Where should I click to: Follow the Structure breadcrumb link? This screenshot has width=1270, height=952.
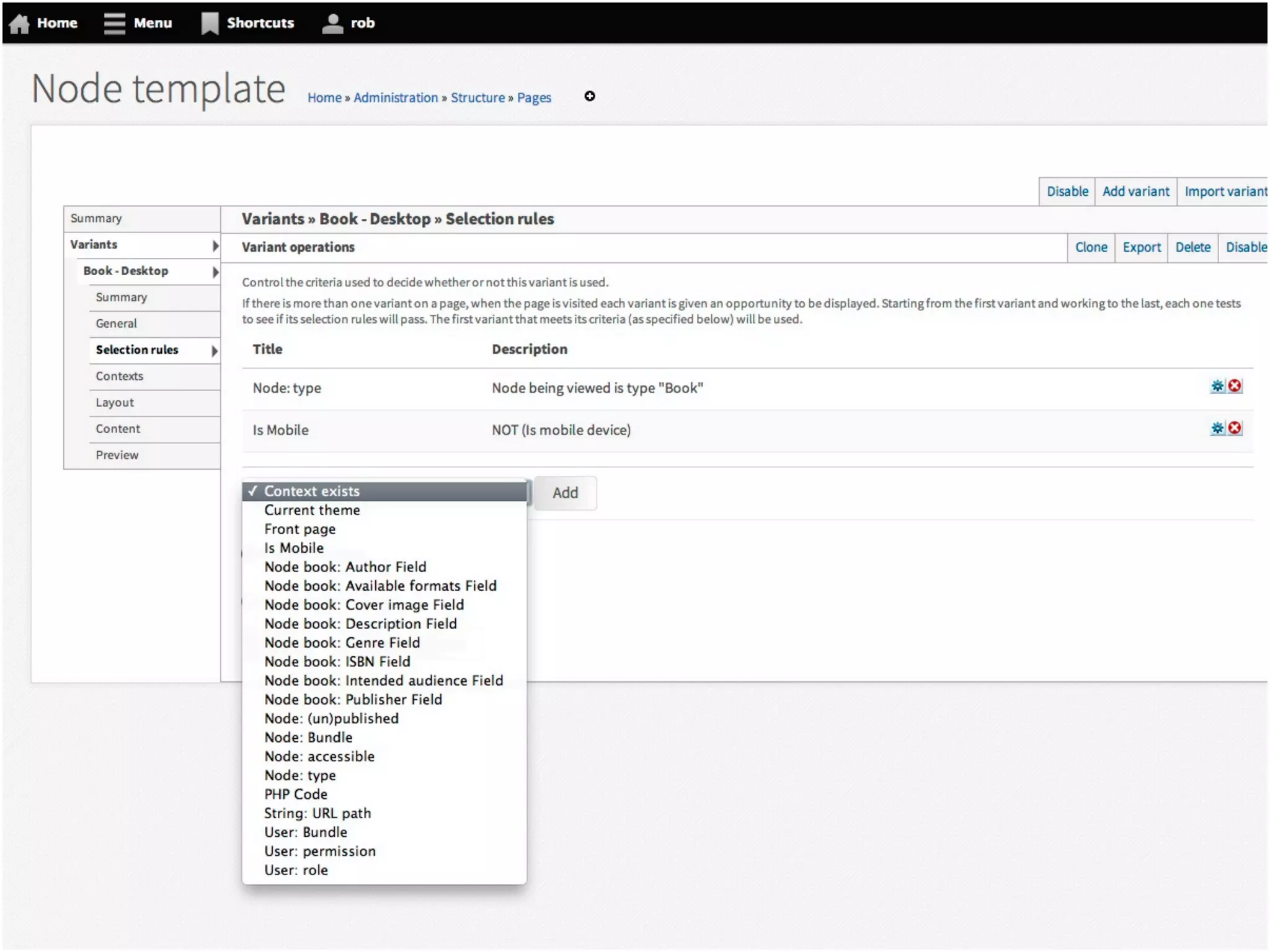(x=477, y=98)
